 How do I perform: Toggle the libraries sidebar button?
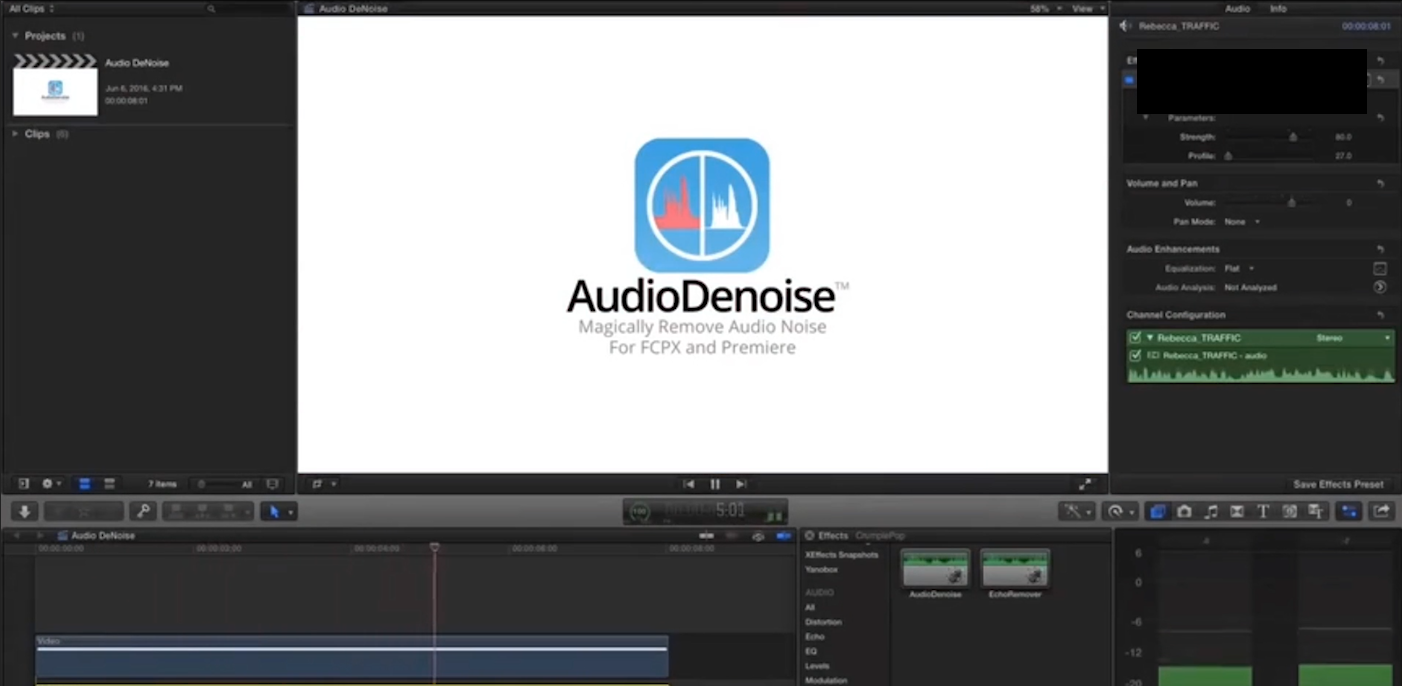point(24,484)
